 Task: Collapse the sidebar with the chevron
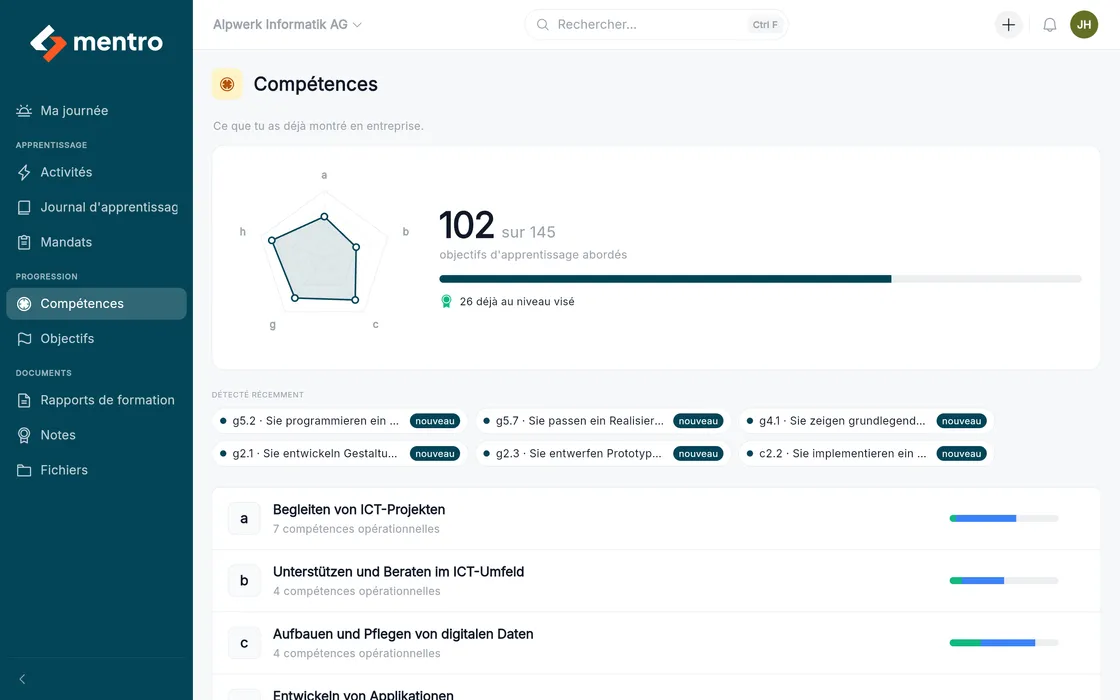coord(22,679)
